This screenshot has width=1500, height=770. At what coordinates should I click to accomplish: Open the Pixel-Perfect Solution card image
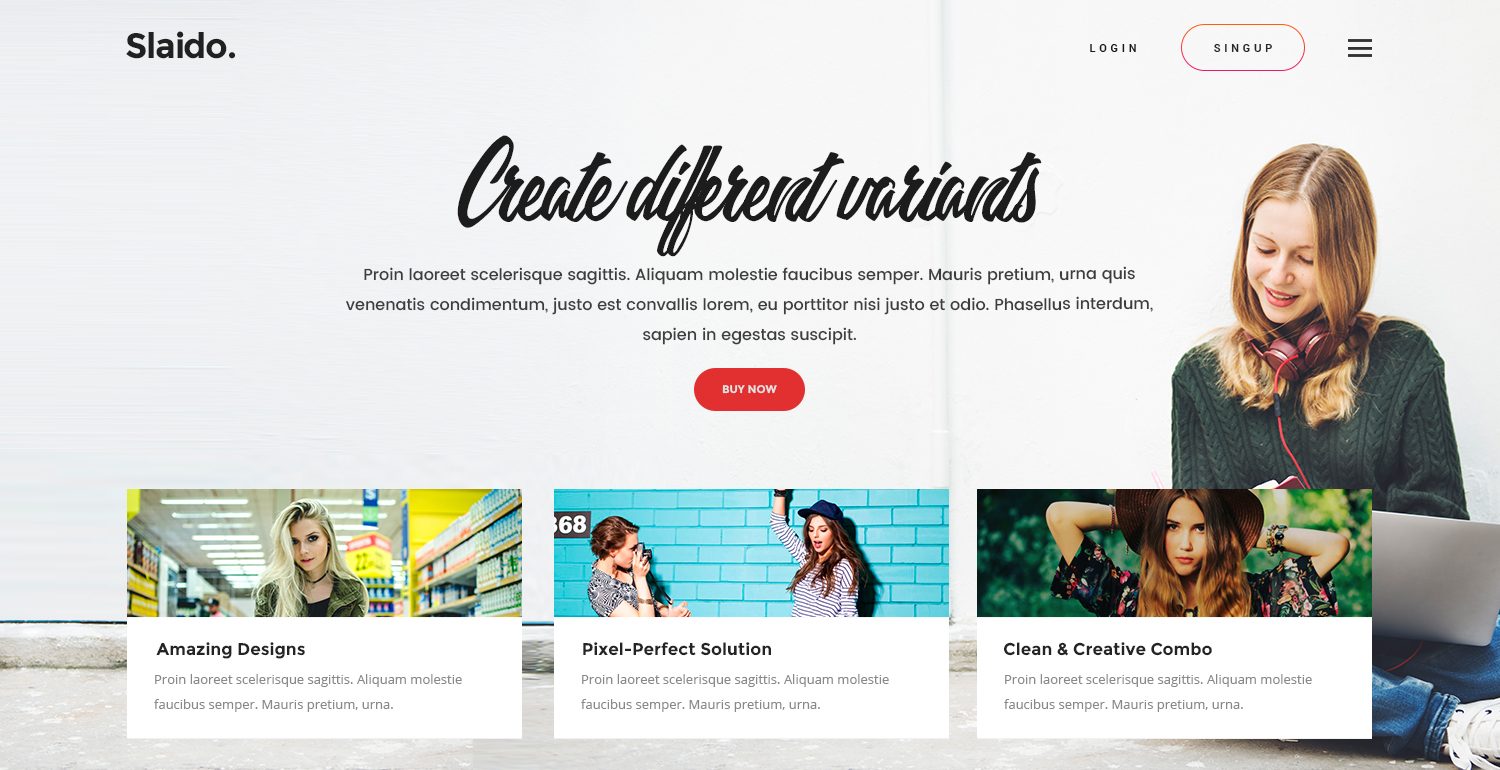751,553
